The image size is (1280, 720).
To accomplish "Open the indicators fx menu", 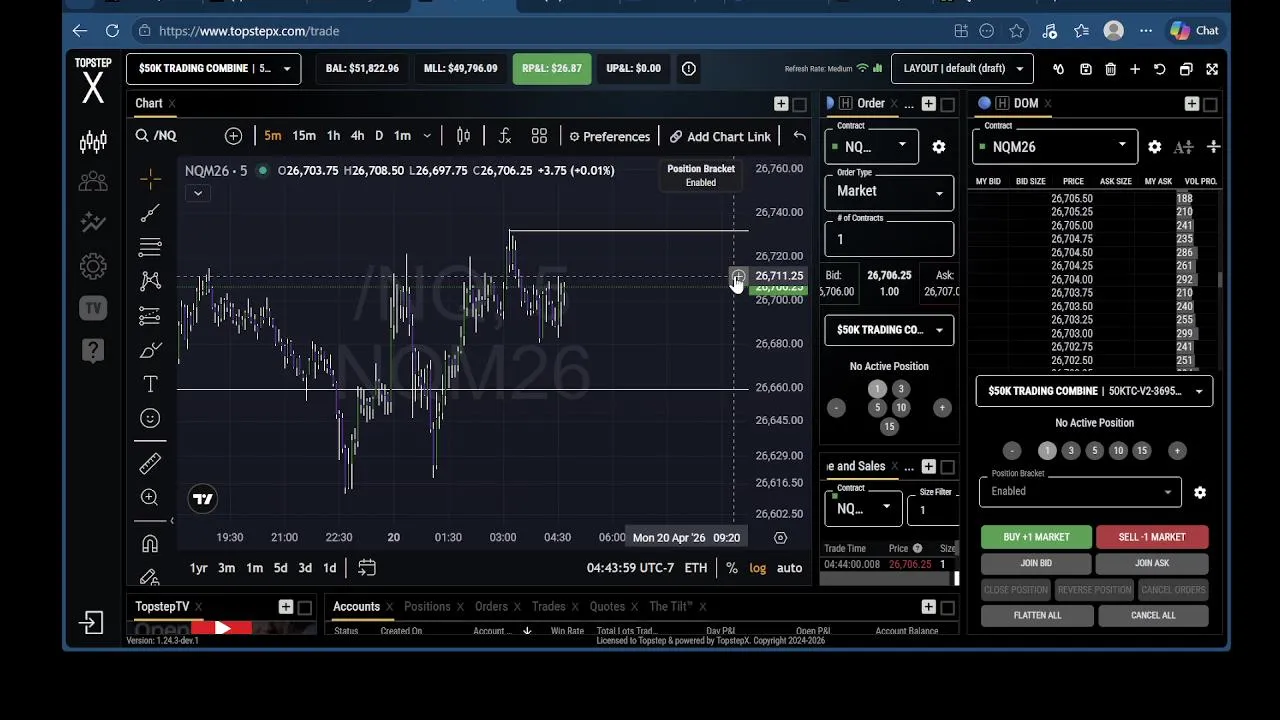I will [505, 136].
